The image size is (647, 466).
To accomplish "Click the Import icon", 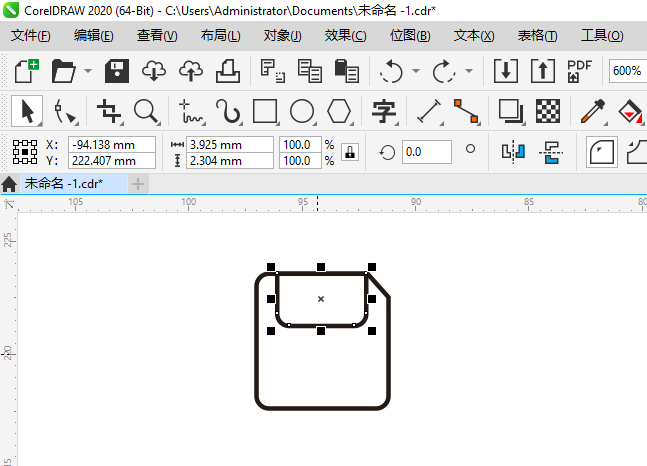I will (x=506, y=71).
